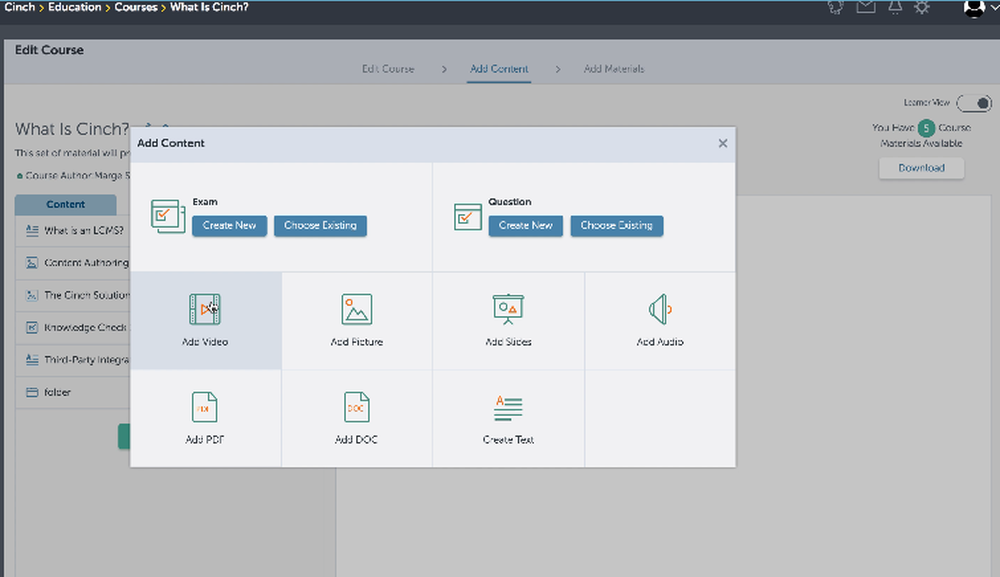Choose an existing Exam
Viewport: 1000px width, 577px height.
point(320,226)
